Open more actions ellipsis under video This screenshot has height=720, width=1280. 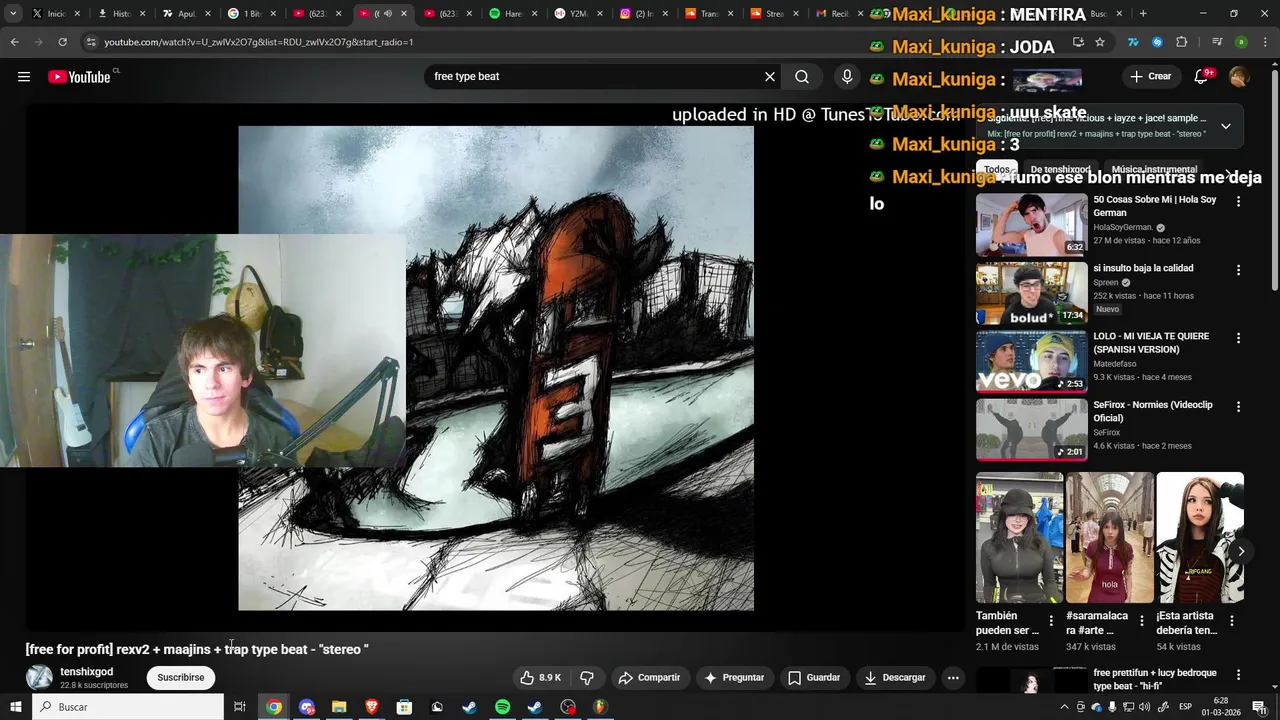953,678
